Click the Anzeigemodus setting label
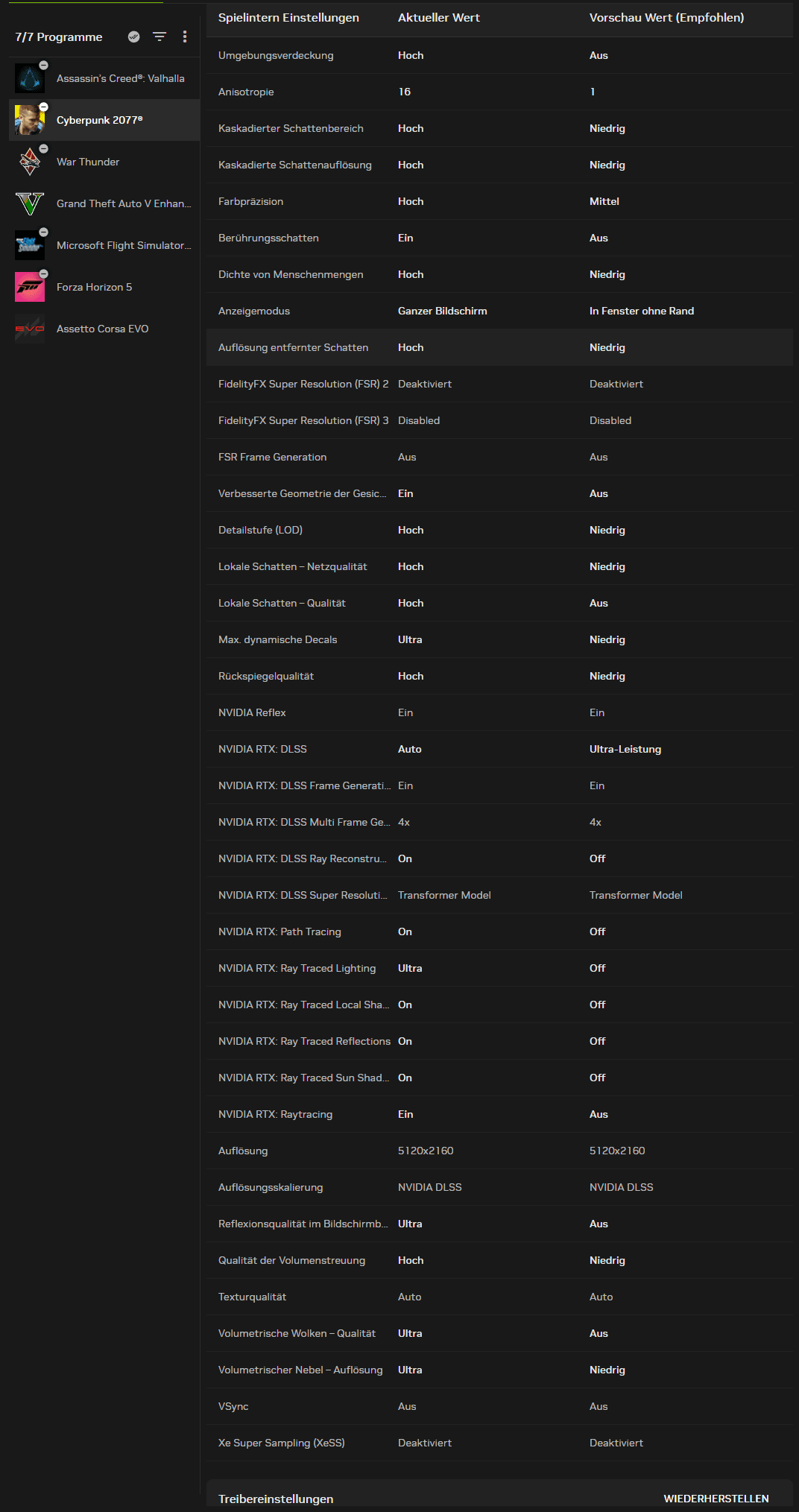The image size is (799, 1512). click(x=254, y=311)
